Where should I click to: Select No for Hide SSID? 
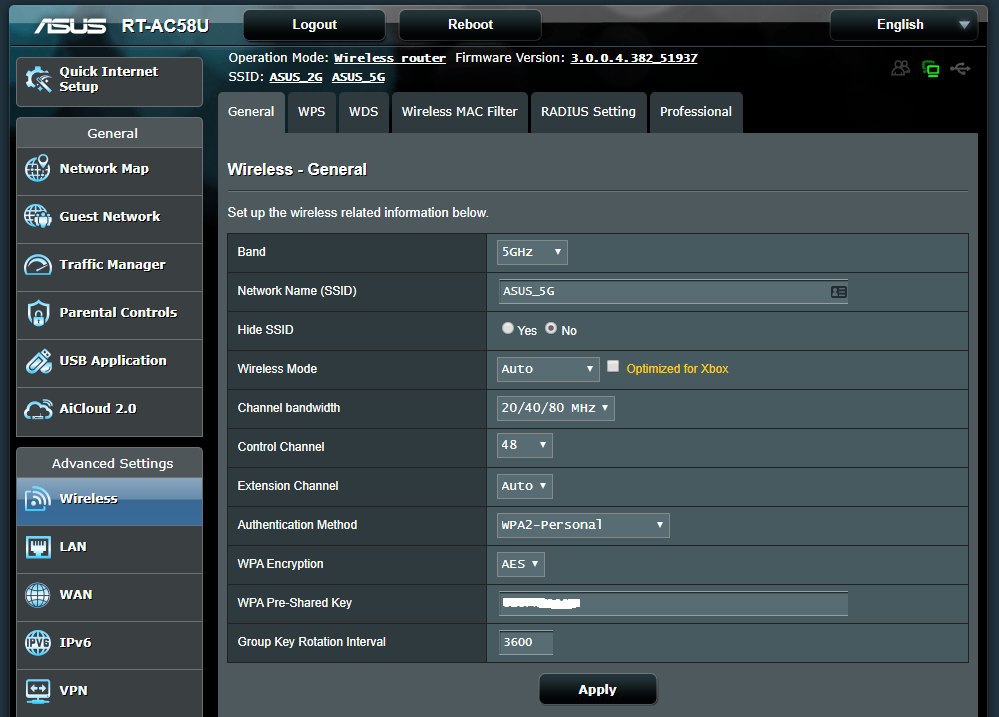click(x=551, y=328)
